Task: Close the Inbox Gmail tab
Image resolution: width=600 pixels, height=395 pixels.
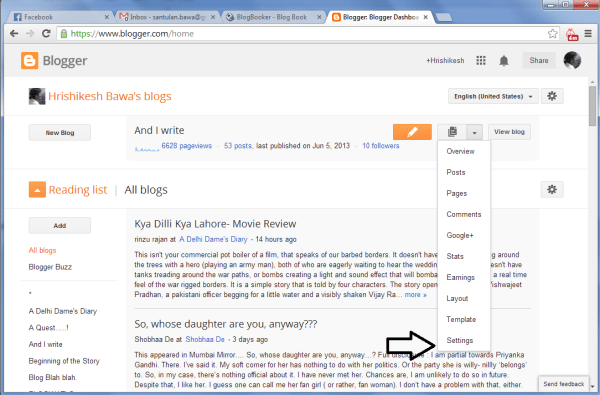Action: (x=213, y=17)
